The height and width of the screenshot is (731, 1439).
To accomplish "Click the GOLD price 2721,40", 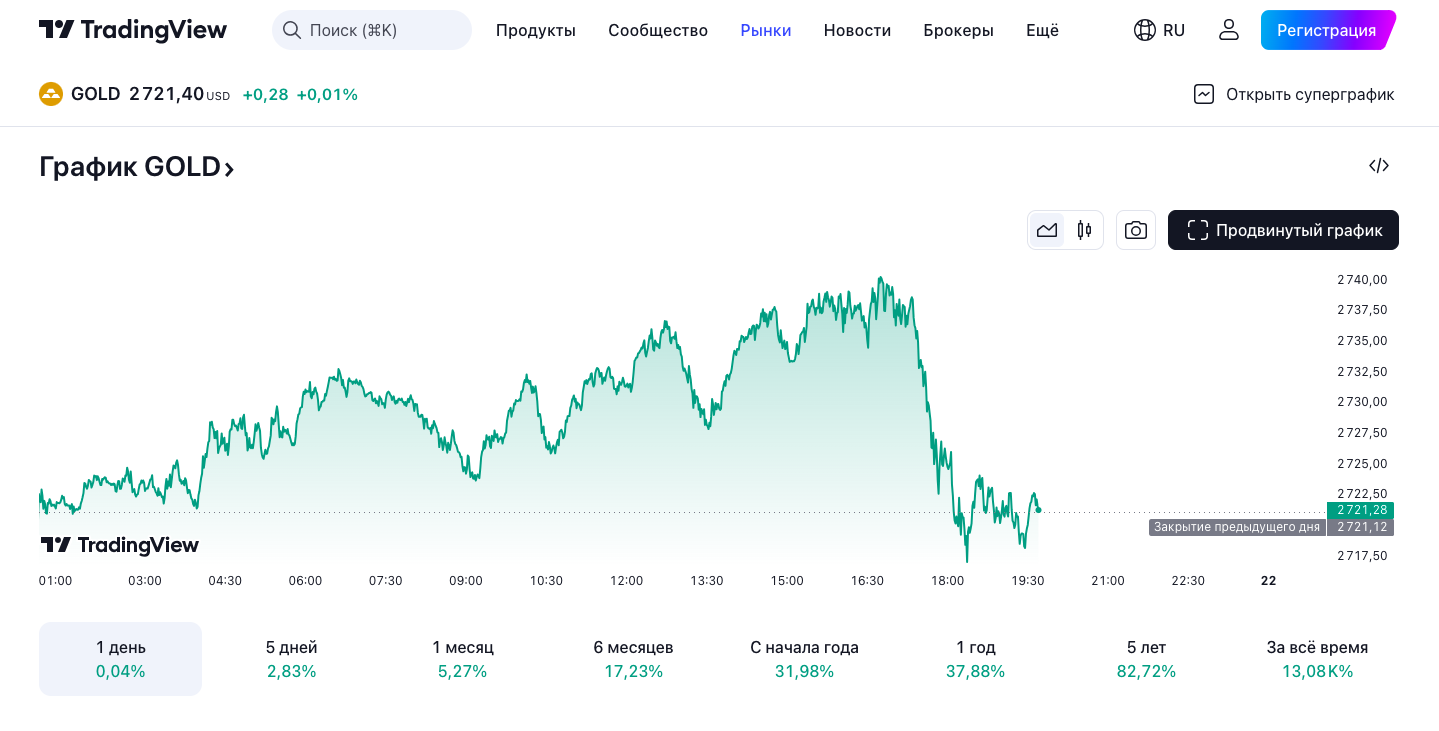I will coord(166,94).
